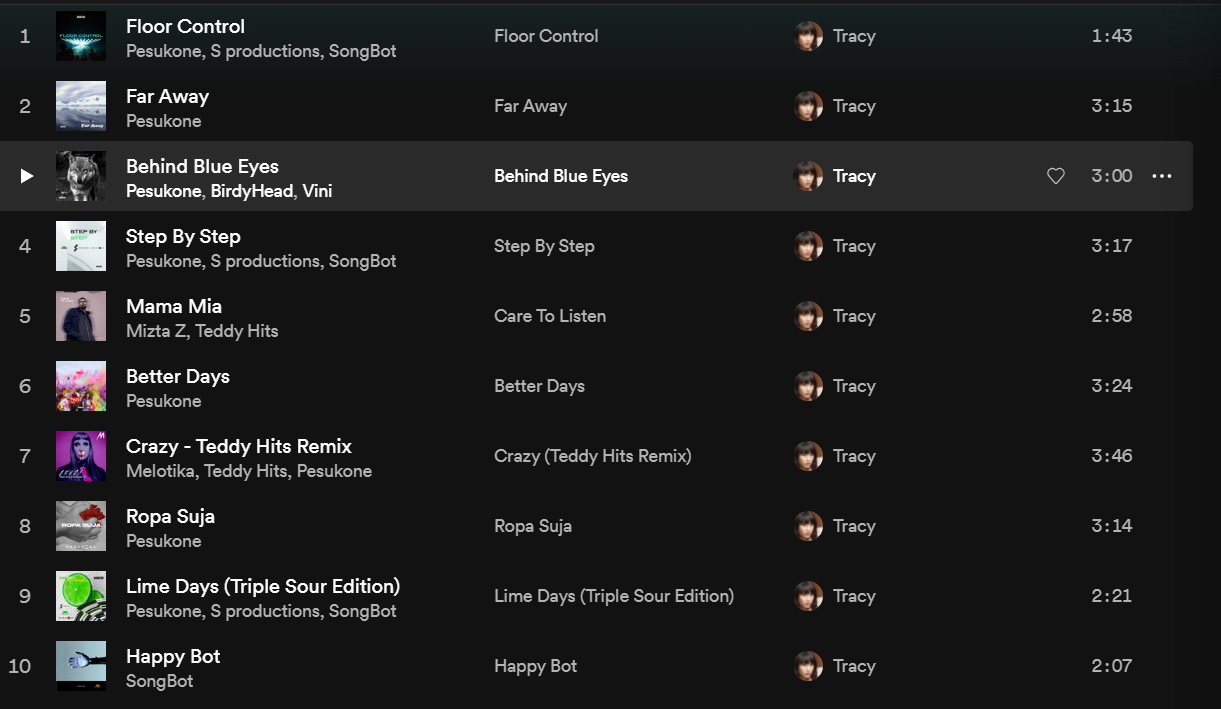Click Tracy's avatar on the Ropa Suja row

pos(808,526)
